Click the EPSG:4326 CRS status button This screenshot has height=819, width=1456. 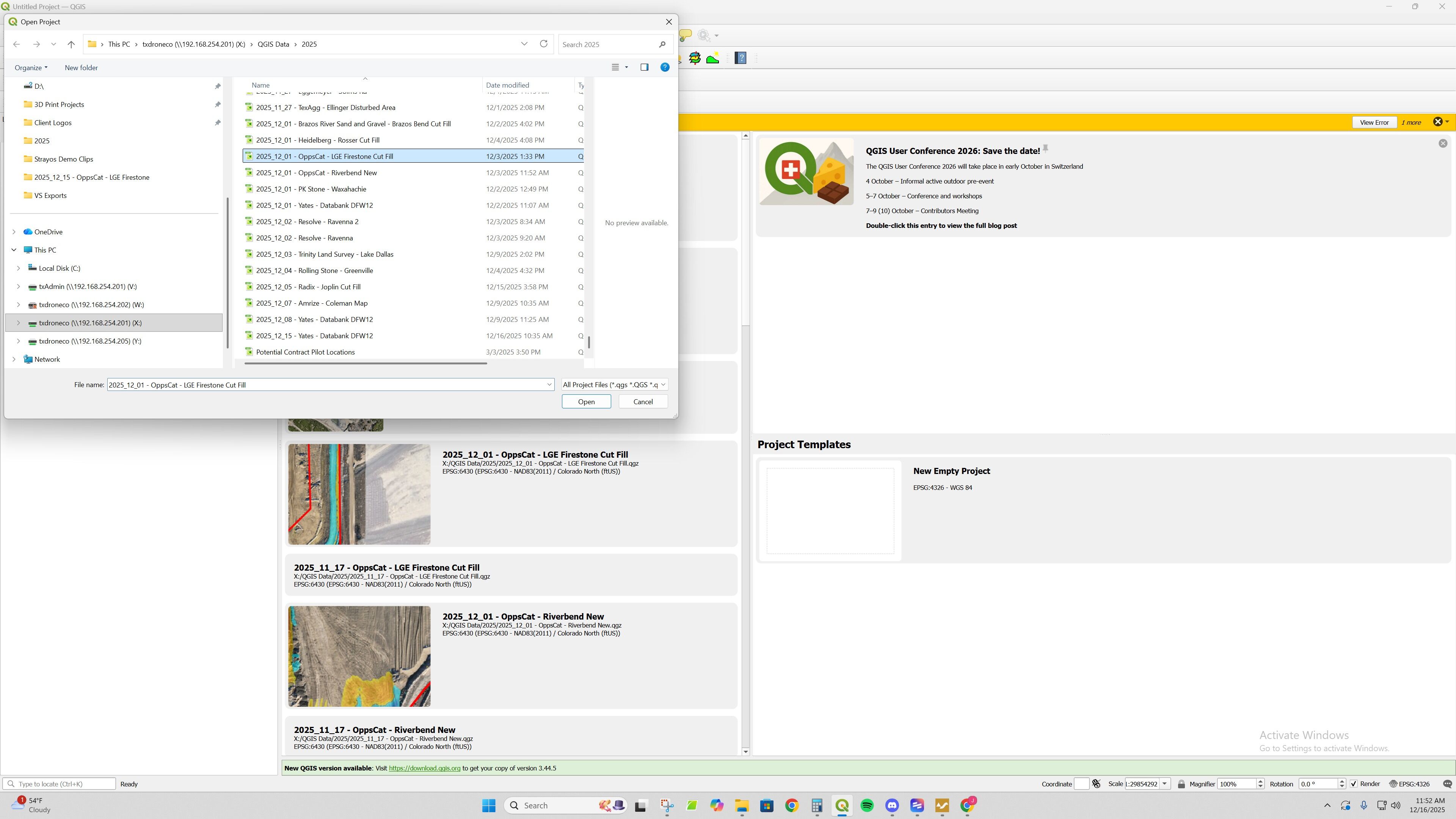point(1410,784)
